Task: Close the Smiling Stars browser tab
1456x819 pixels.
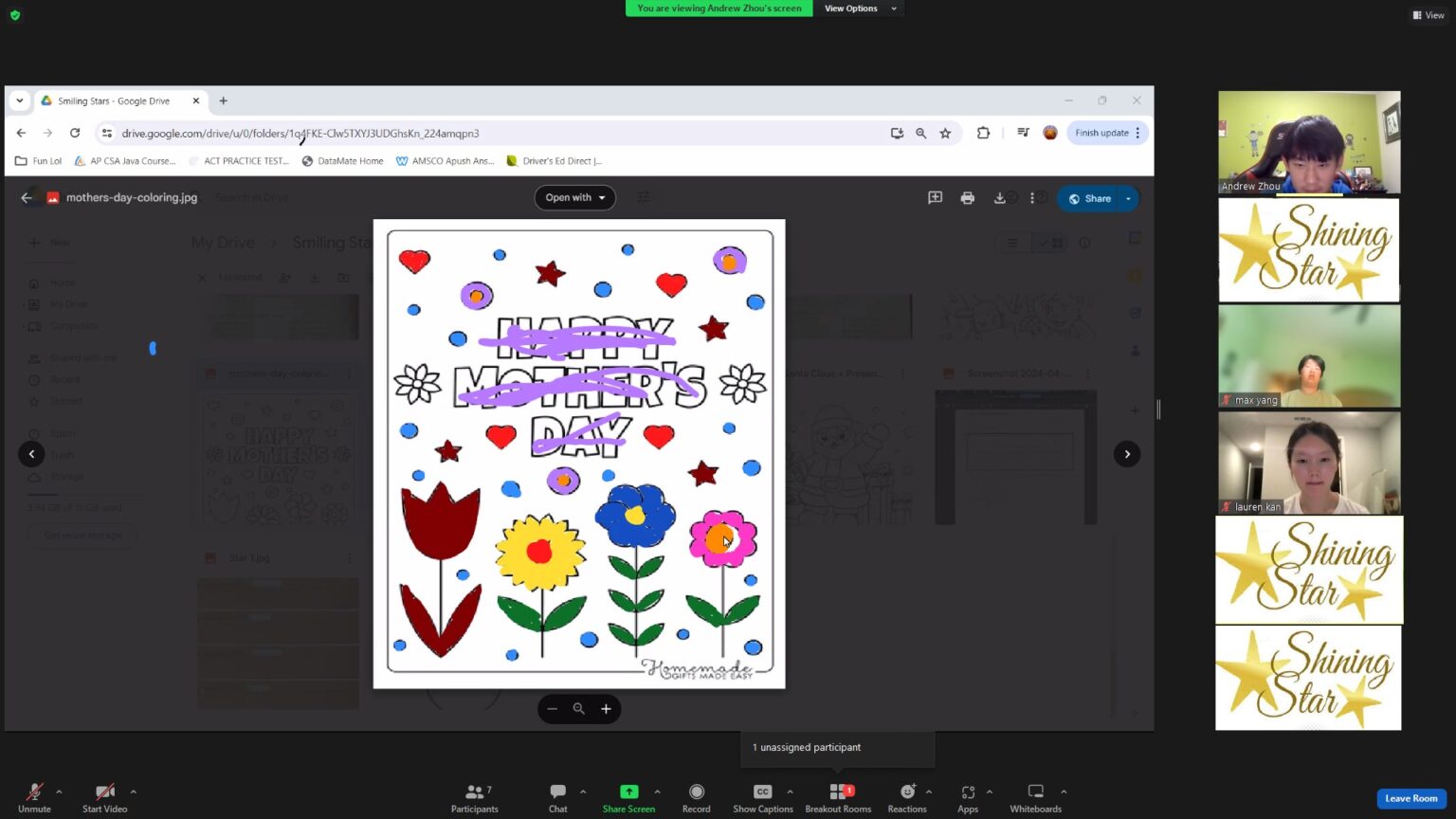Action: [x=196, y=100]
